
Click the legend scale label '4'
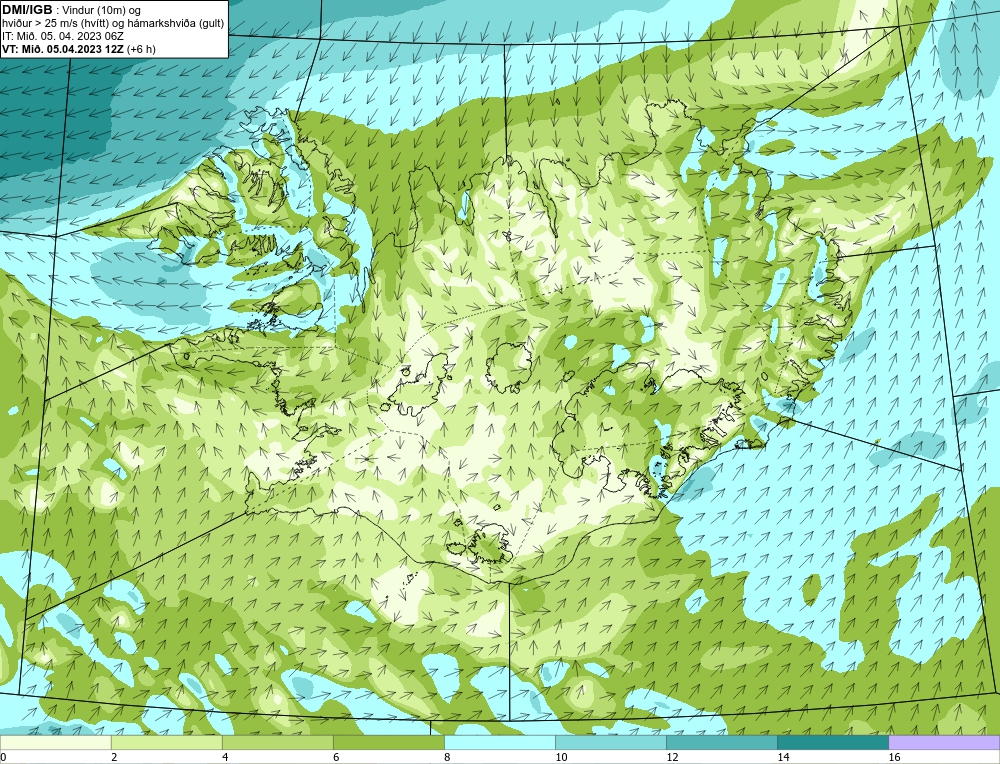click(225, 757)
